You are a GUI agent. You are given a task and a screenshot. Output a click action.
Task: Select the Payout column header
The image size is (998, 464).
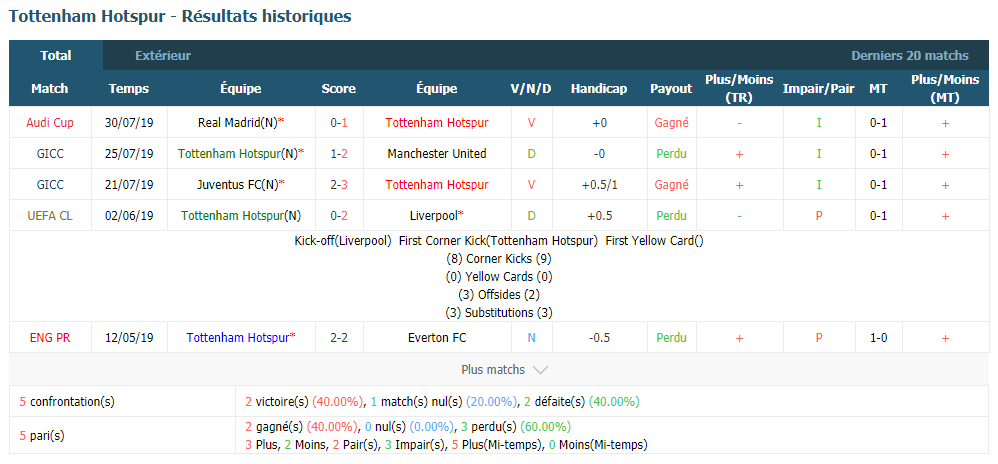pos(671,88)
